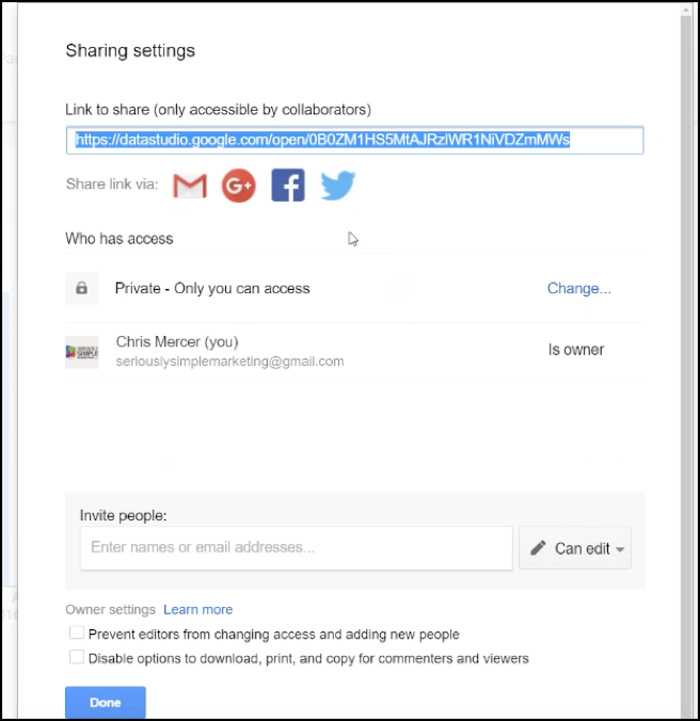
Task: Click the Owner settings label
Action: click(110, 609)
